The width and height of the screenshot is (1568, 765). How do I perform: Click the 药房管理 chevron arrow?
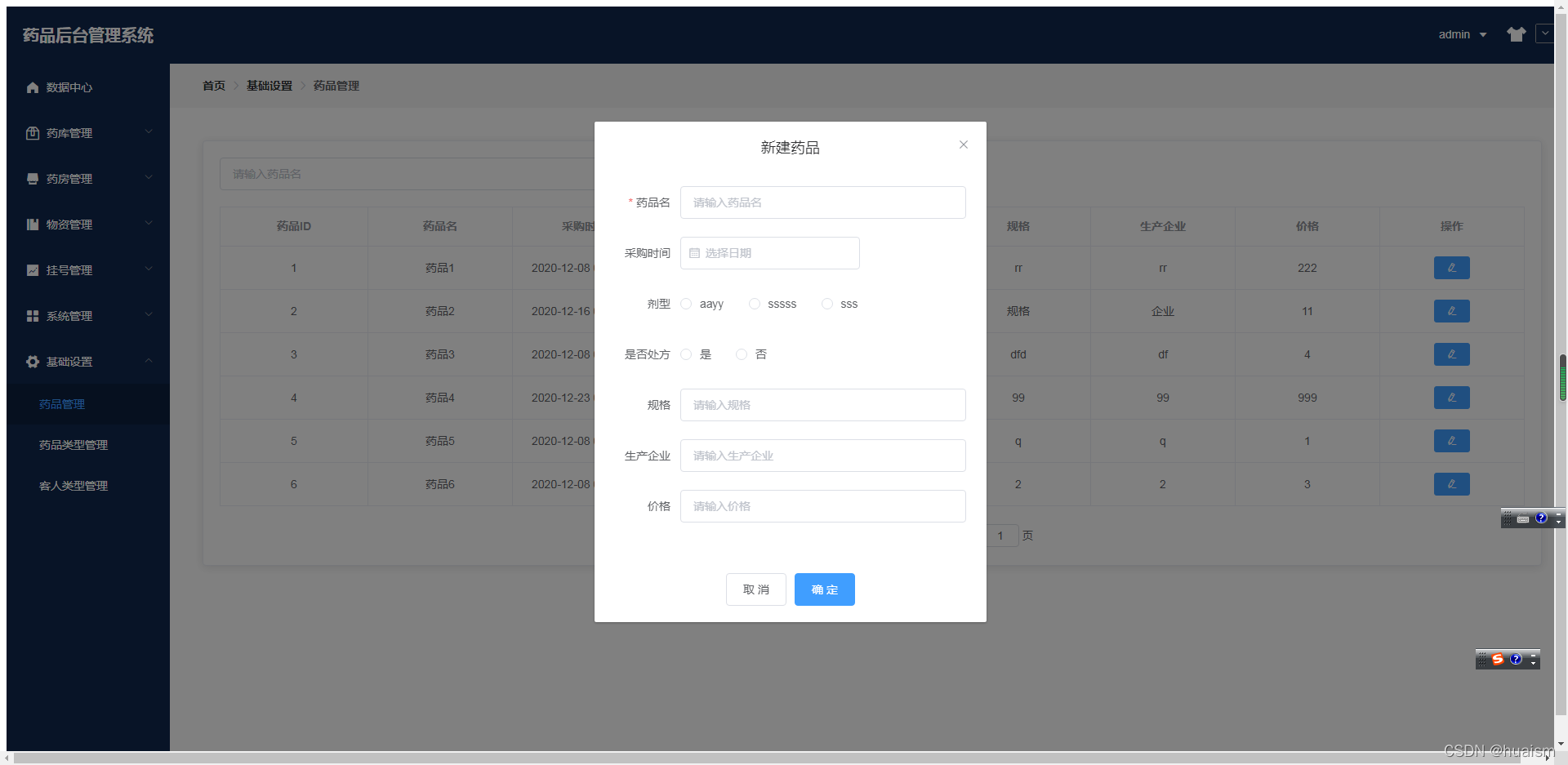[x=149, y=177]
